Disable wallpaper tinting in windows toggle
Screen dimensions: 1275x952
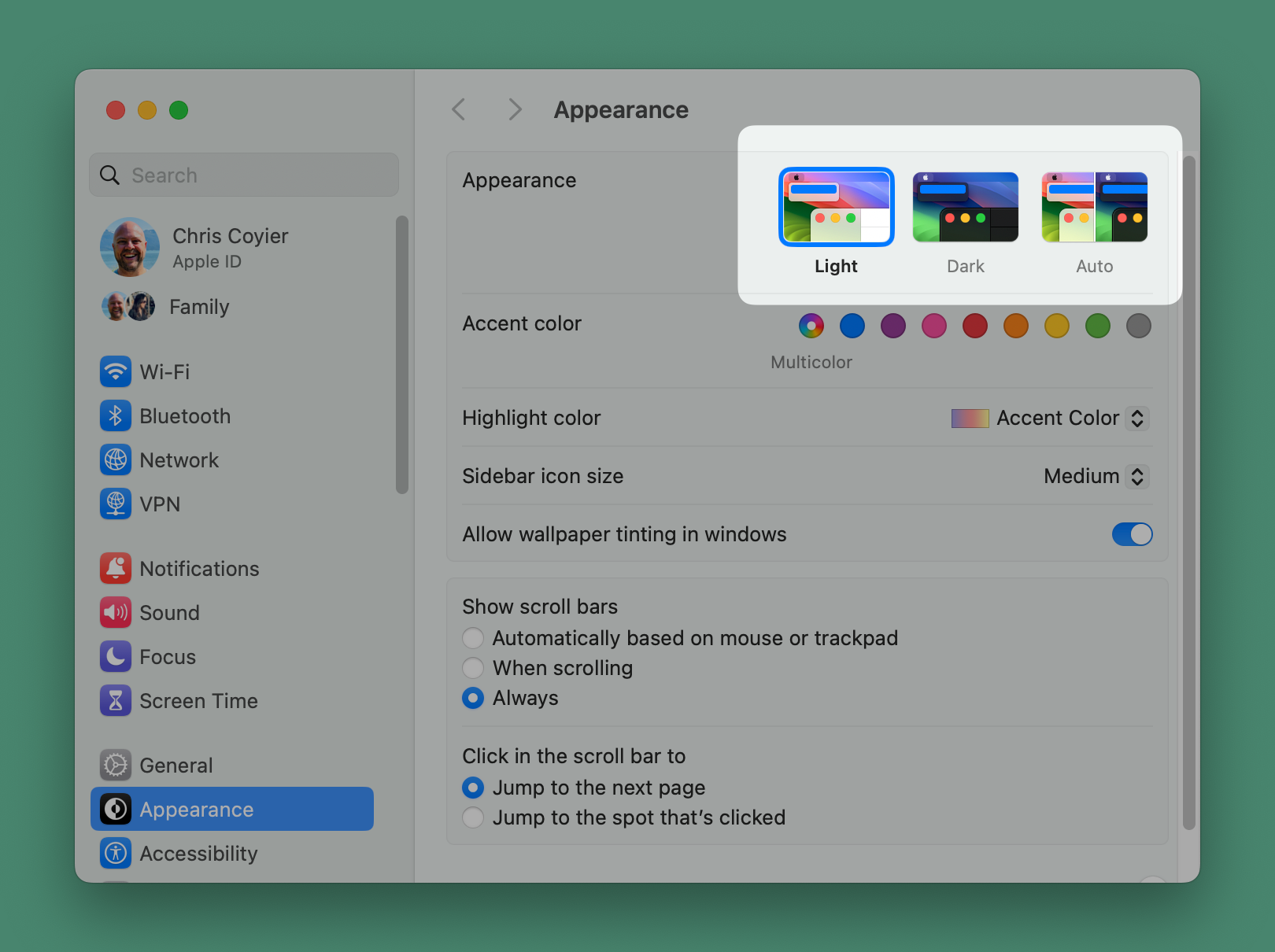click(x=1132, y=534)
